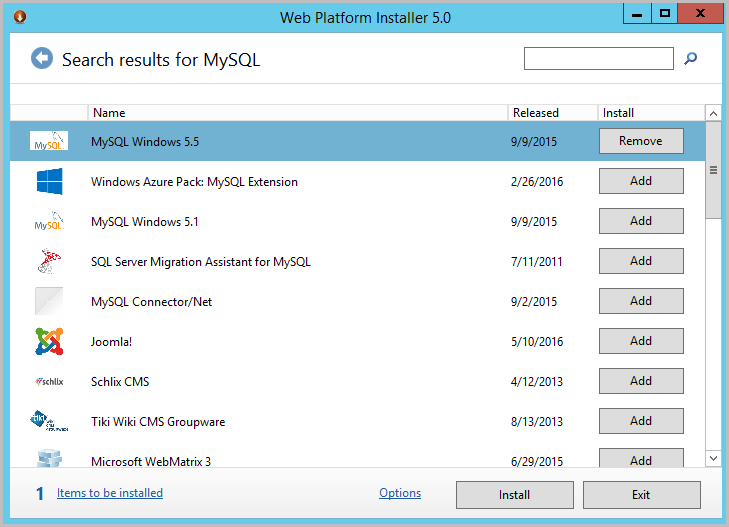Add Windows Azure Pack: MySQL Extension
The image size is (729, 527).
click(x=640, y=181)
